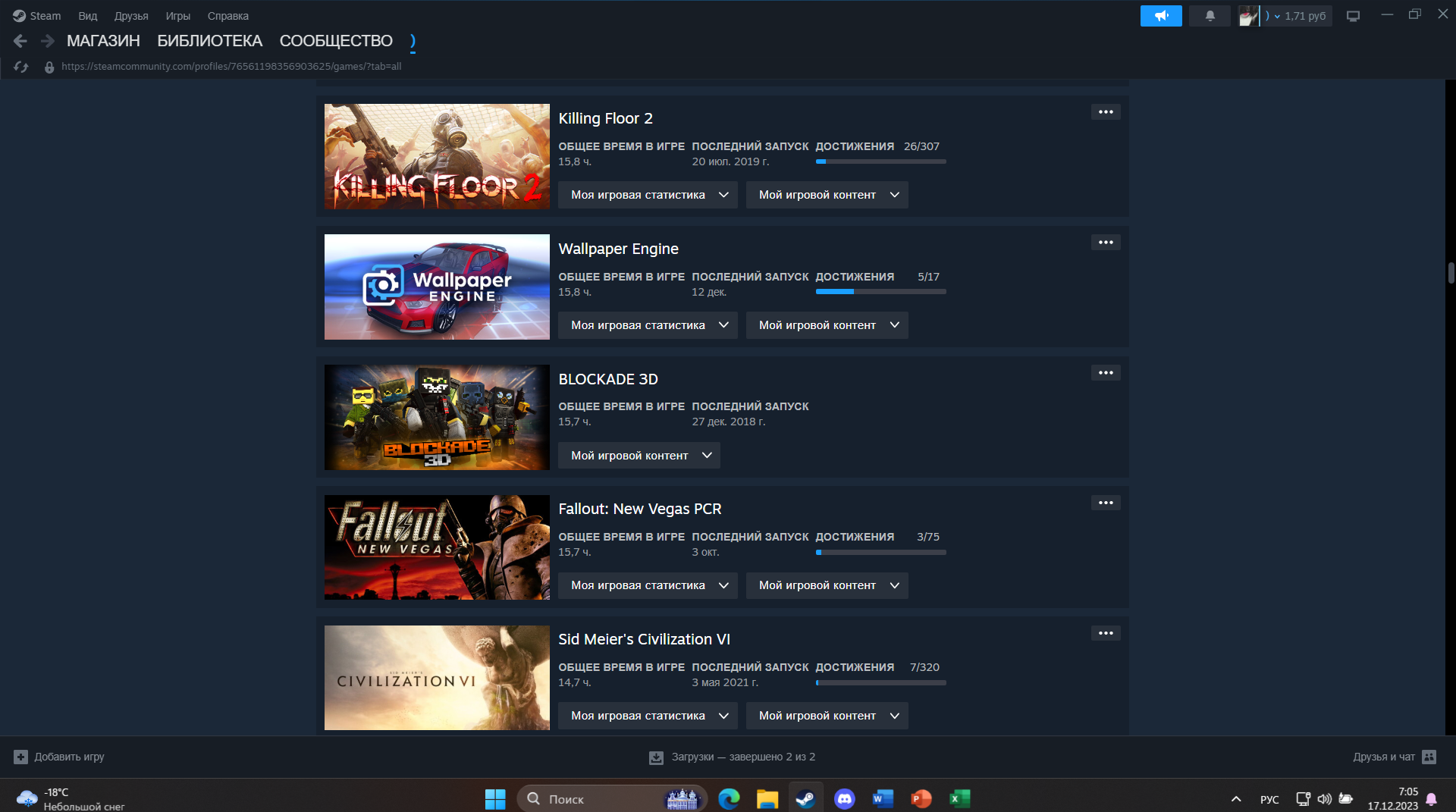The image size is (1456, 812).
Task: Click the Windows taskbar search box
Action: 611,798
